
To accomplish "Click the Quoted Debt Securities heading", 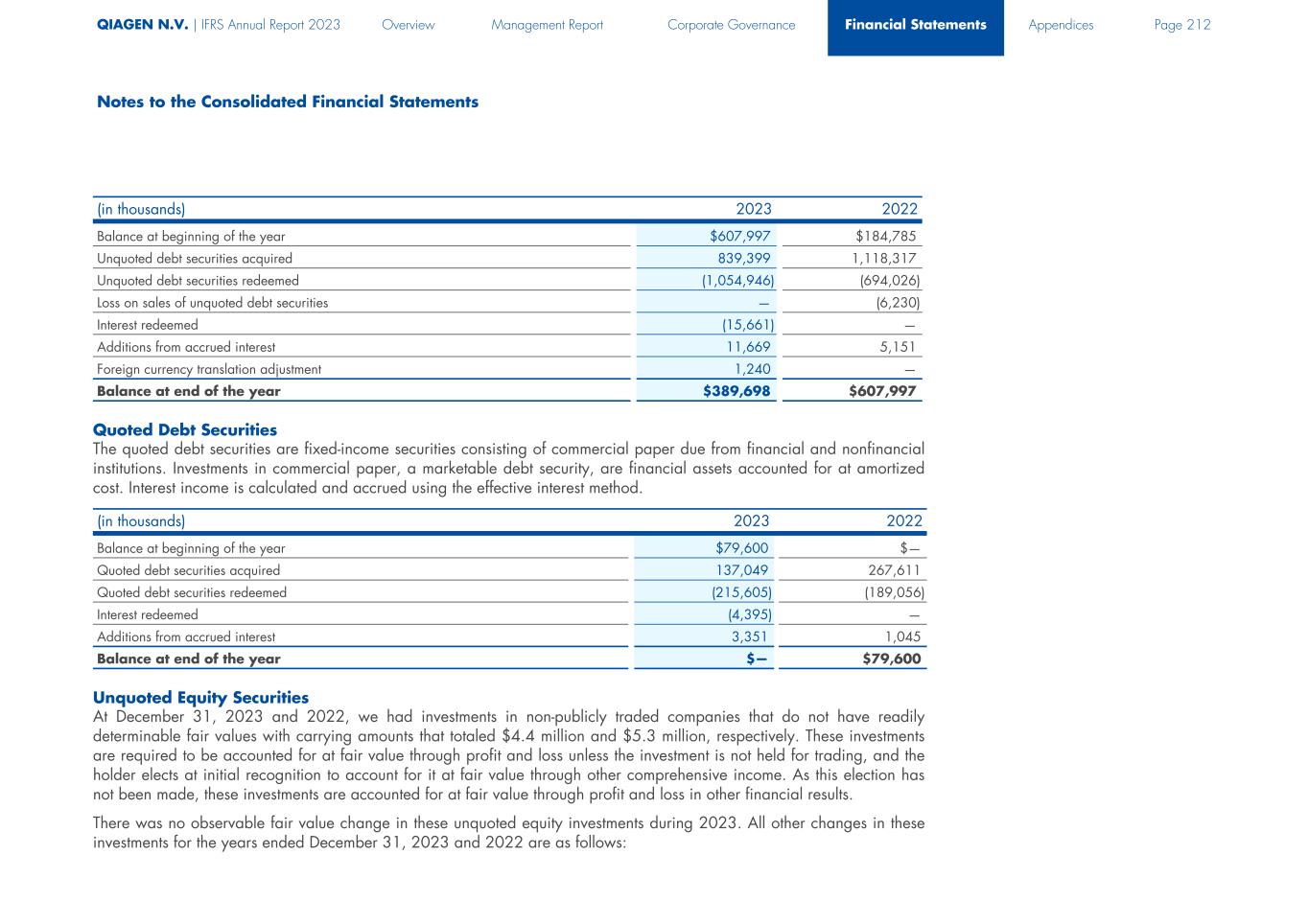I will pyautogui.click(x=185, y=430).
